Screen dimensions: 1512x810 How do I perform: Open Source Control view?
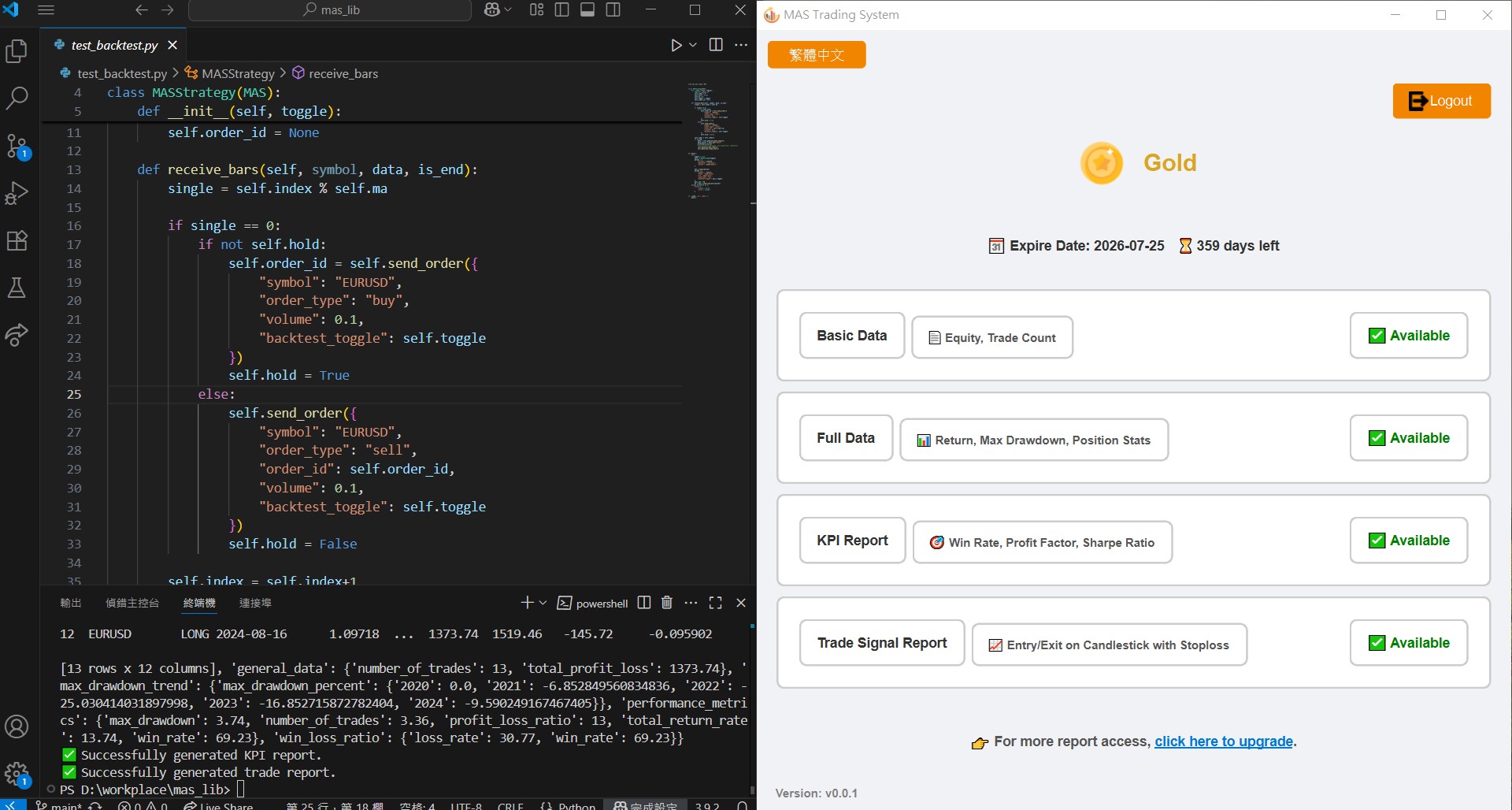click(x=17, y=146)
